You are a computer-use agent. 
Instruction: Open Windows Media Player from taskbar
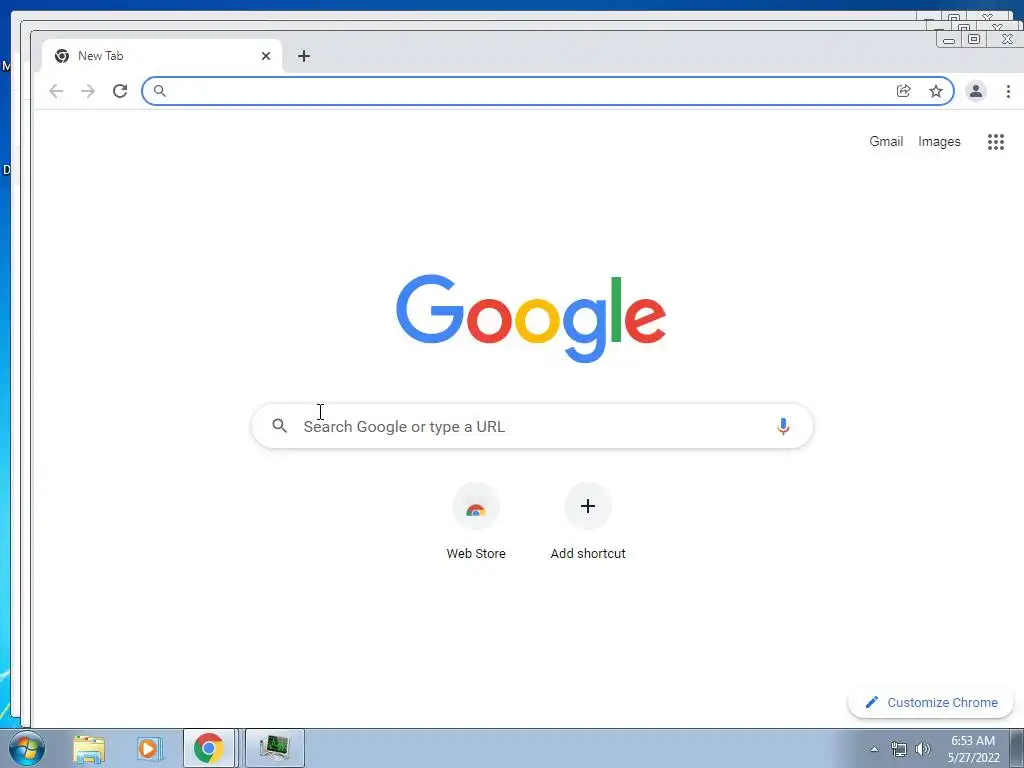click(149, 748)
